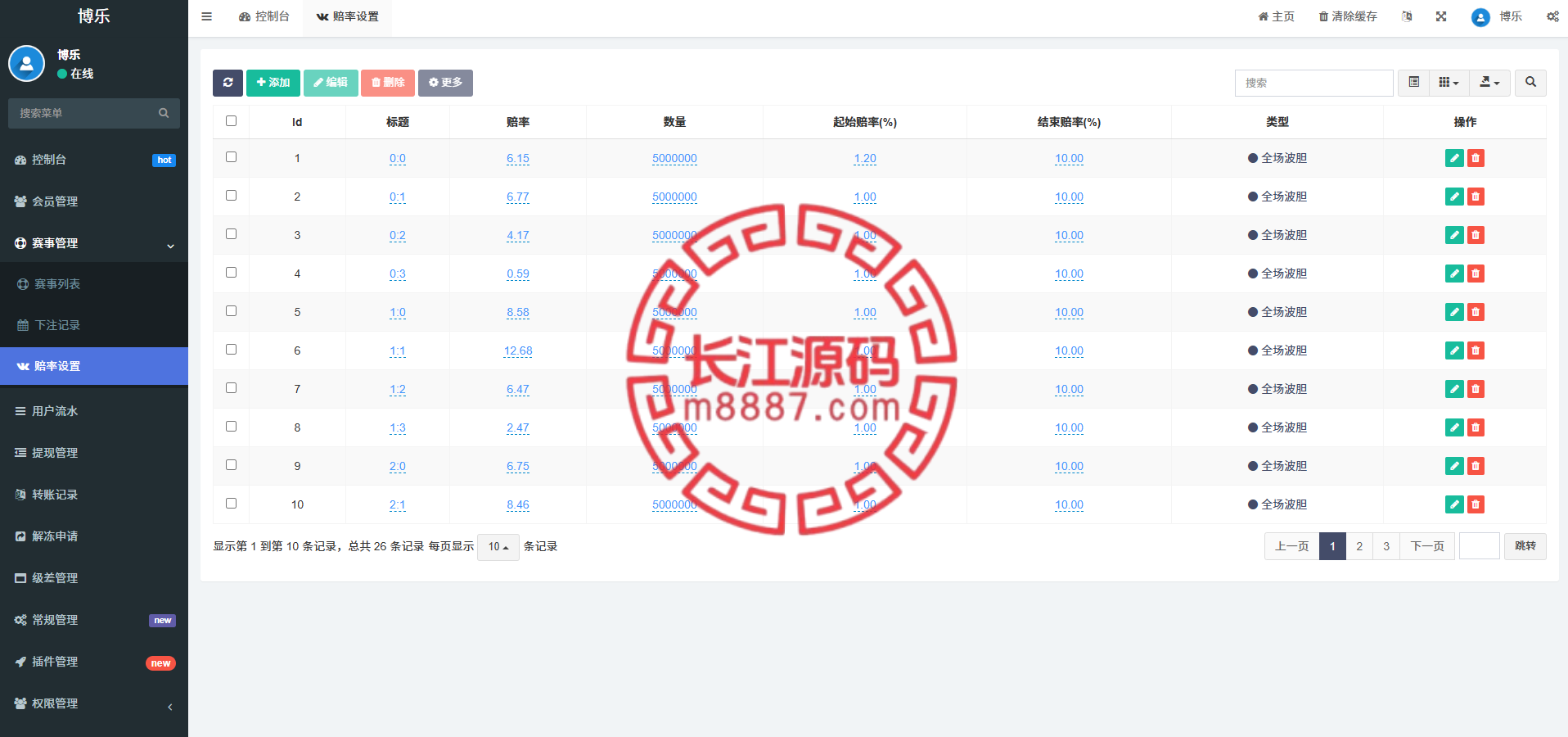Open the top-right settings gears icon
This screenshot has height=737, width=1568.
pos(1552,16)
